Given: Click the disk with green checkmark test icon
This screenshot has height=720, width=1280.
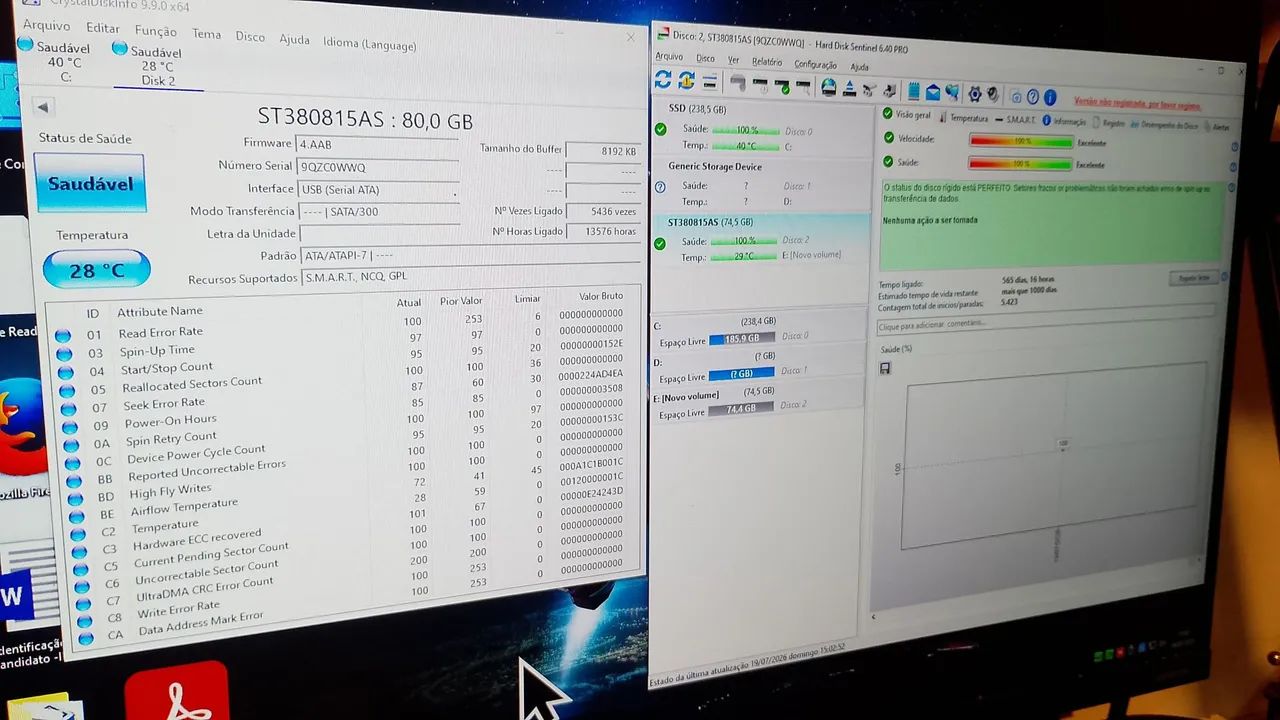Looking at the screenshot, I should coord(782,86).
